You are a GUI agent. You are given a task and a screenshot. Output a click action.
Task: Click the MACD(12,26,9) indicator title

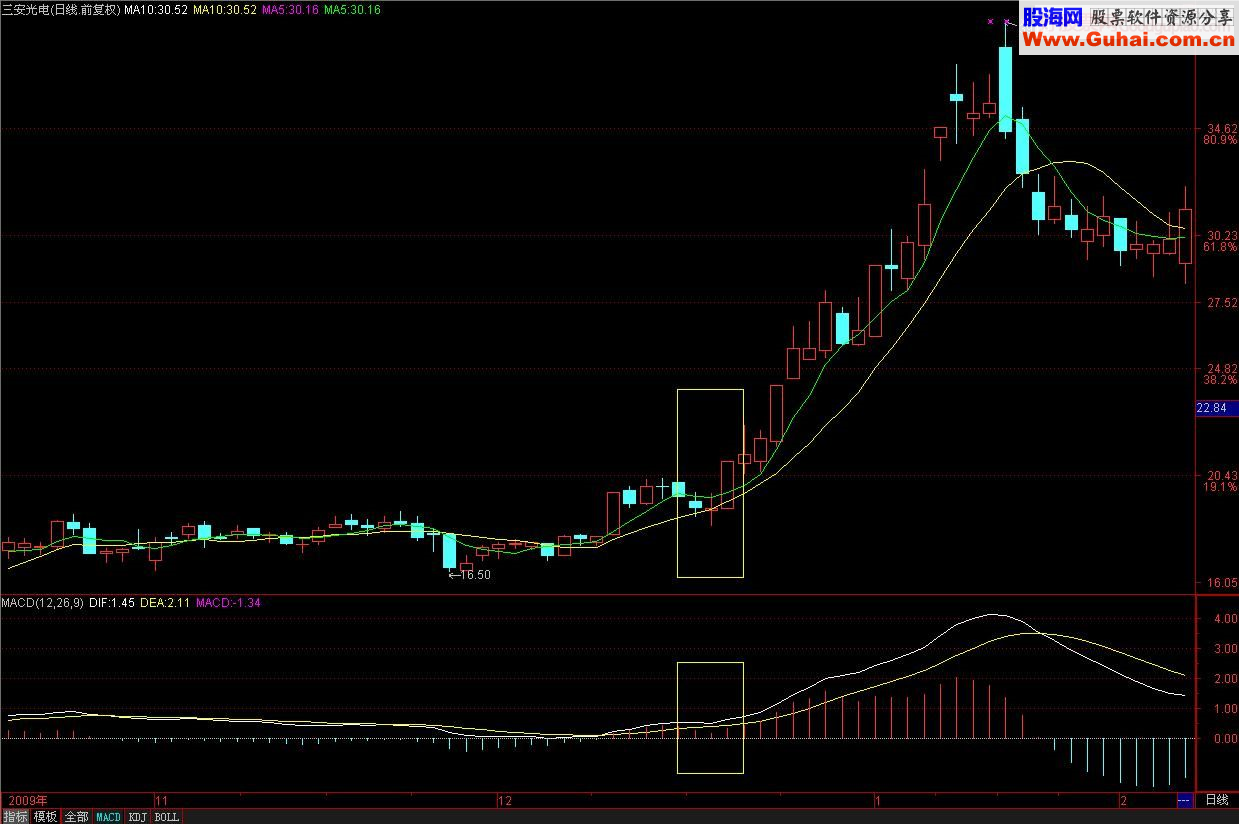tap(43, 603)
